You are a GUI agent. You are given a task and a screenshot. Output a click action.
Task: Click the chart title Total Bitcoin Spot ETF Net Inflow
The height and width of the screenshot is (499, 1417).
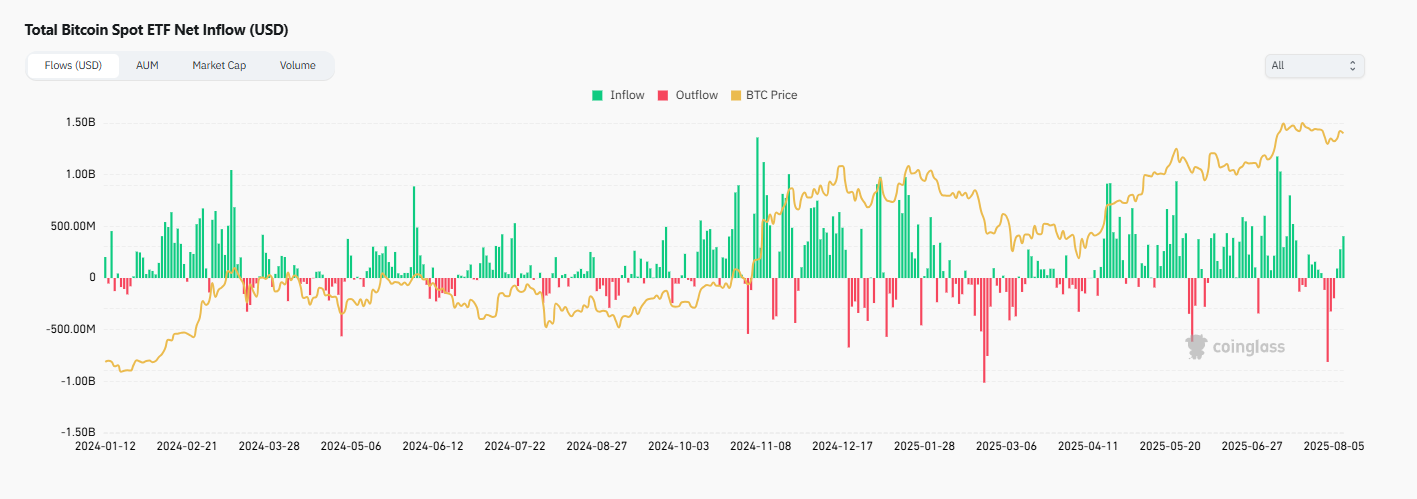coord(157,31)
